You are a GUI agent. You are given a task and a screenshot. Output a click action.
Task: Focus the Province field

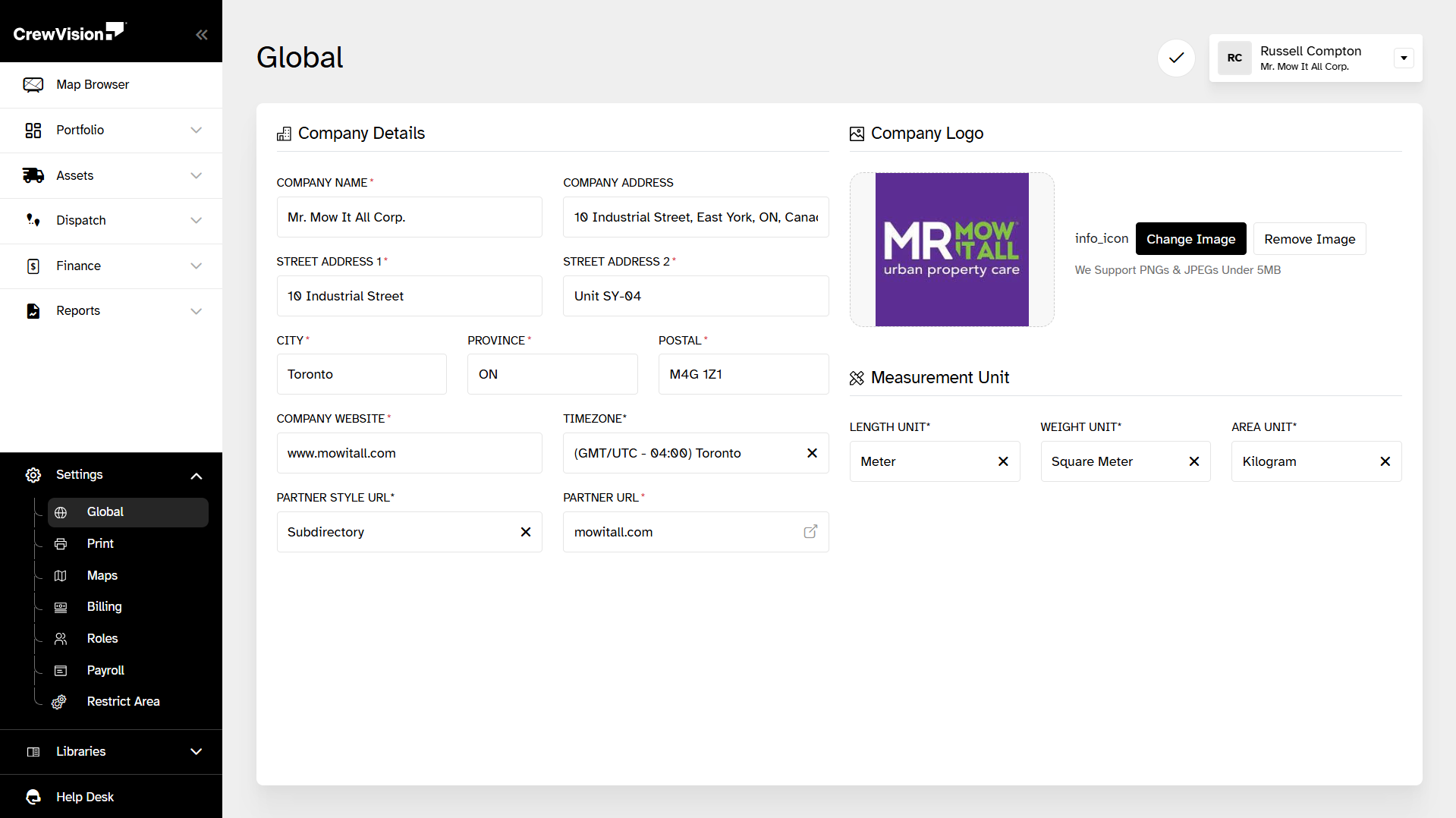pyautogui.click(x=552, y=374)
